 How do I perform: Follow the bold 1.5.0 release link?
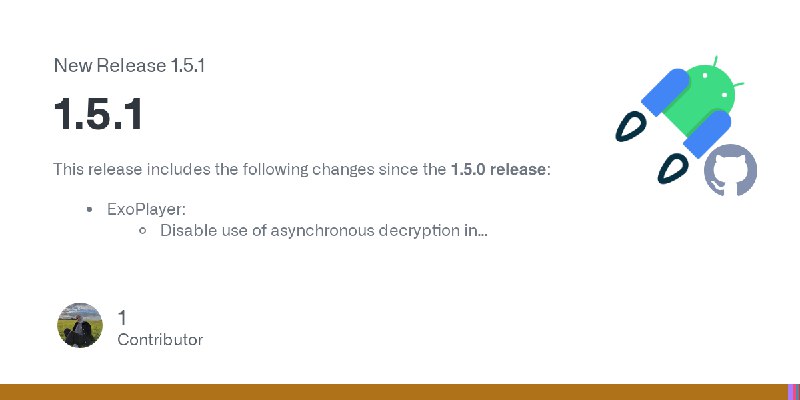[498, 169]
